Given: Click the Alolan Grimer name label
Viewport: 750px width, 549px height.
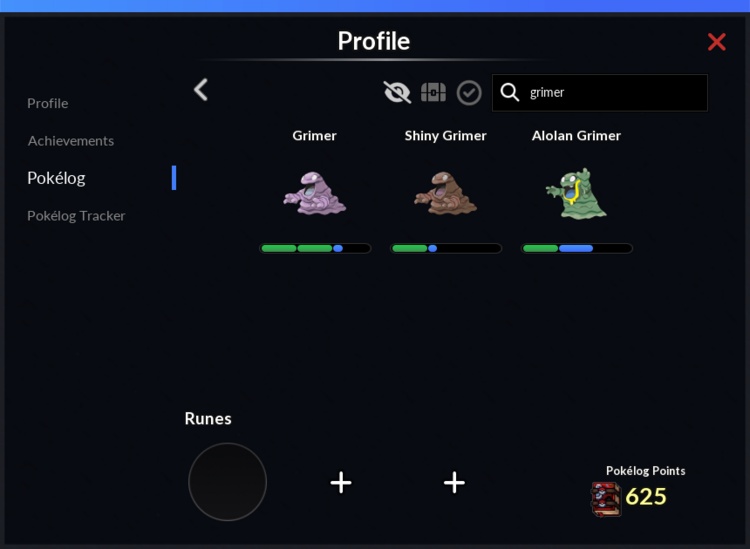Looking at the screenshot, I should 576,136.
